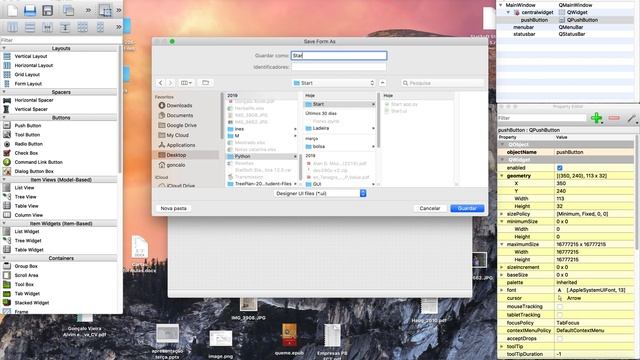Collapse the maximumSize property group

coord(502,244)
